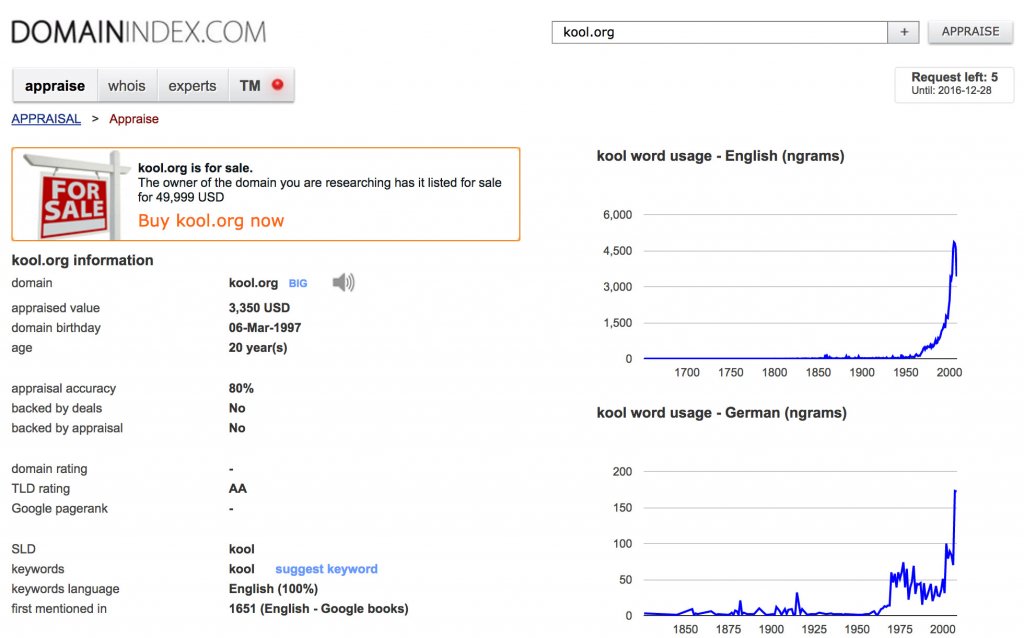Select the appraised value 3,350 USD
This screenshot has width=1024, height=638.
click(x=259, y=308)
